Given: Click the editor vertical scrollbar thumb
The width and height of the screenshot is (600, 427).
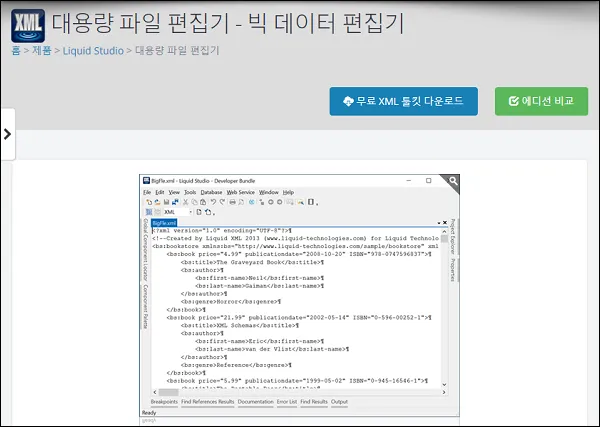Looking at the screenshot, I should pyautogui.click(x=444, y=239).
